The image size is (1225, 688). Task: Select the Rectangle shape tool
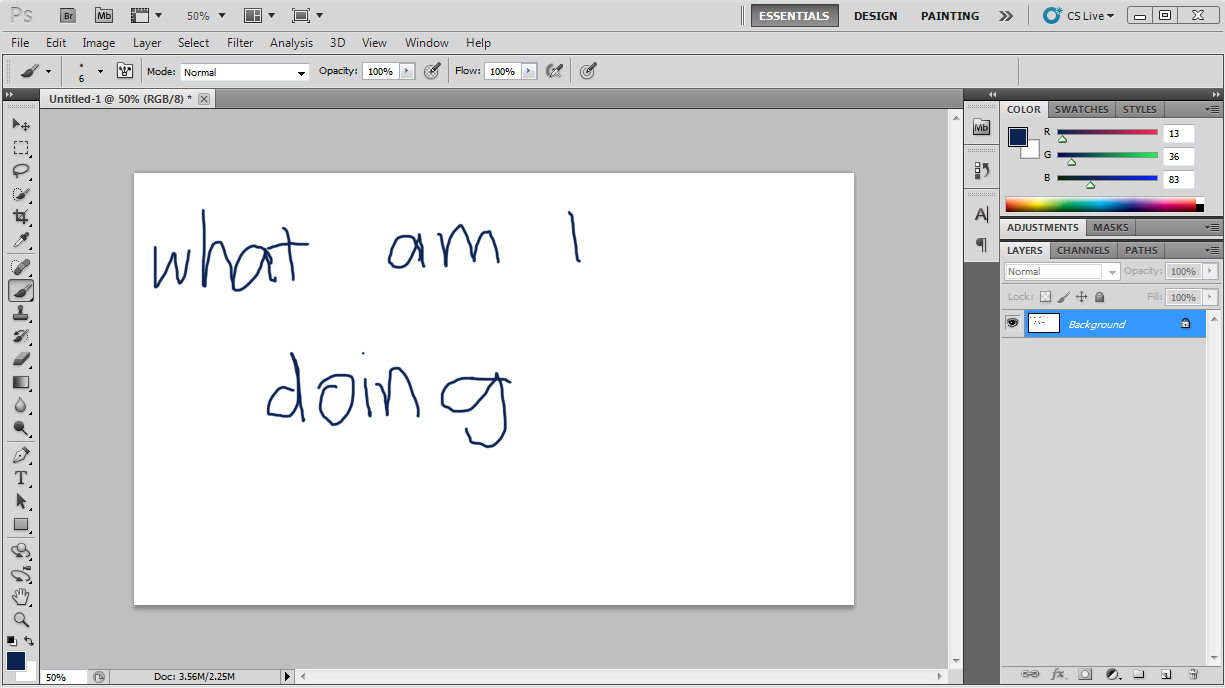(21, 524)
